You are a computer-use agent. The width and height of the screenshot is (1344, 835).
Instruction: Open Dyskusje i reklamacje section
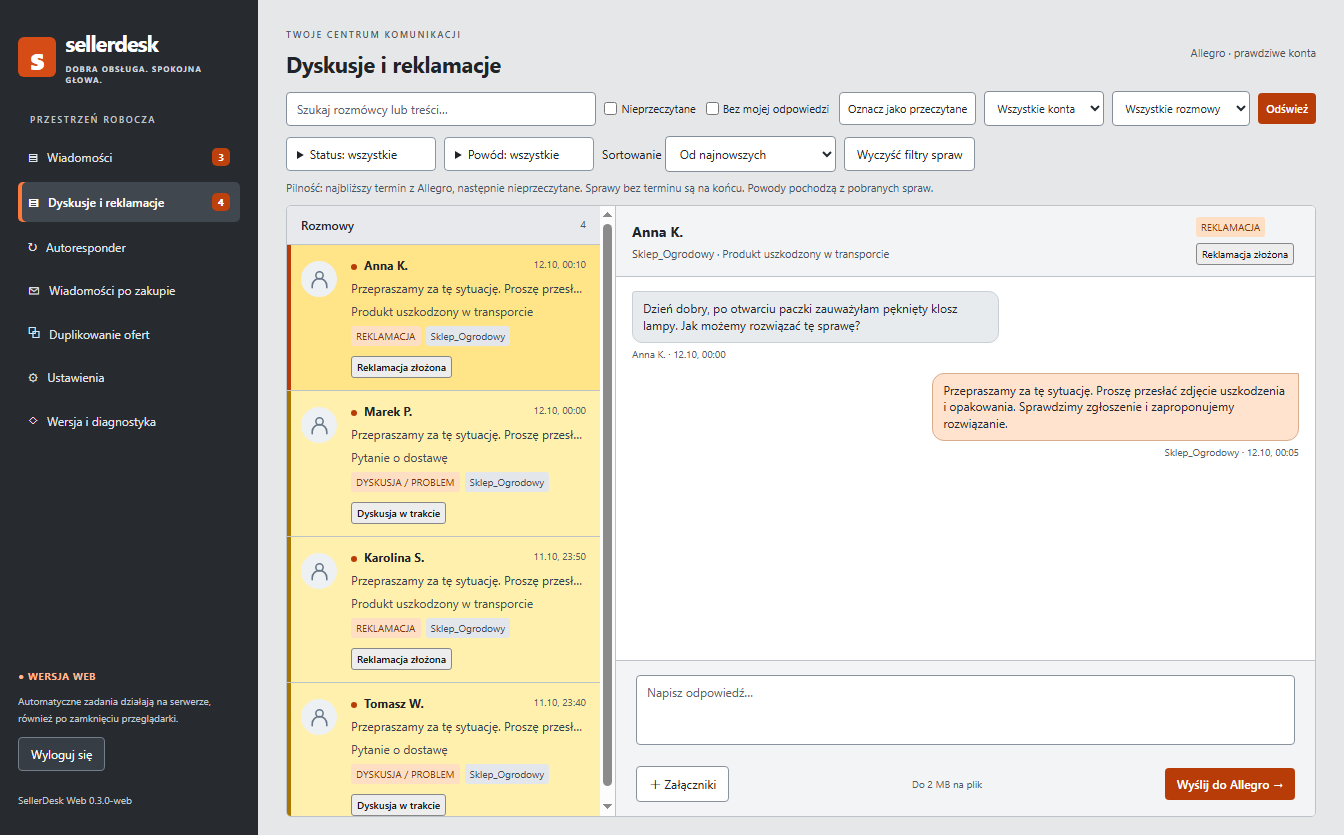[x=129, y=202]
